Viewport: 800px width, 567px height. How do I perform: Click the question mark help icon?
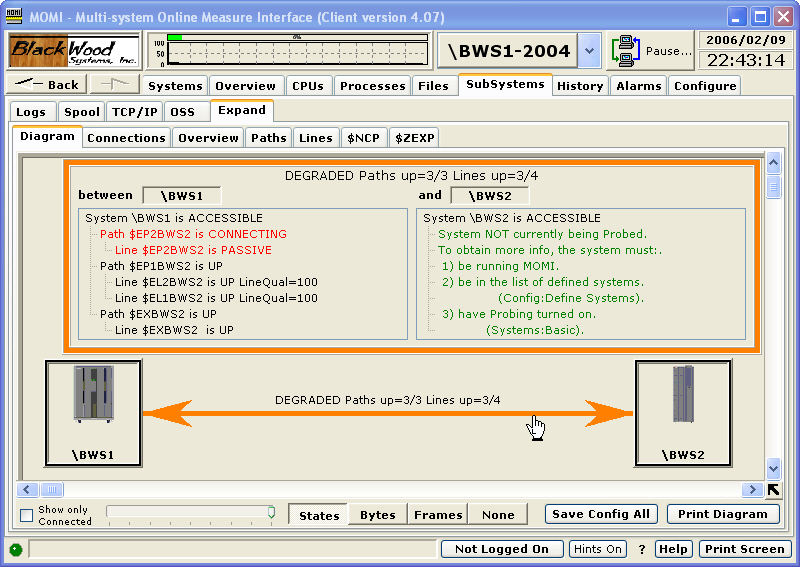click(x=641, y=549)
